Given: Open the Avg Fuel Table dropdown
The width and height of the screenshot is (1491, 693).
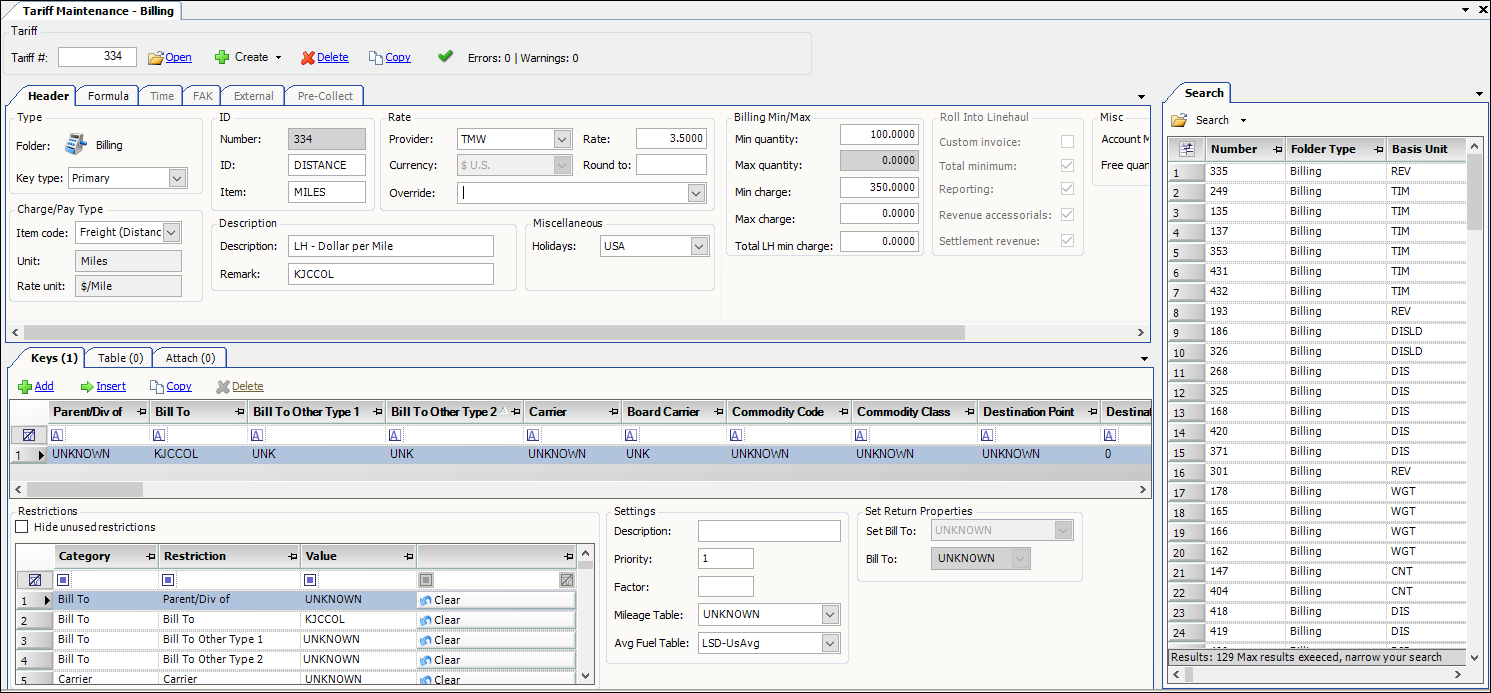Looking at the screenshot, I should [x=830, y=643].
